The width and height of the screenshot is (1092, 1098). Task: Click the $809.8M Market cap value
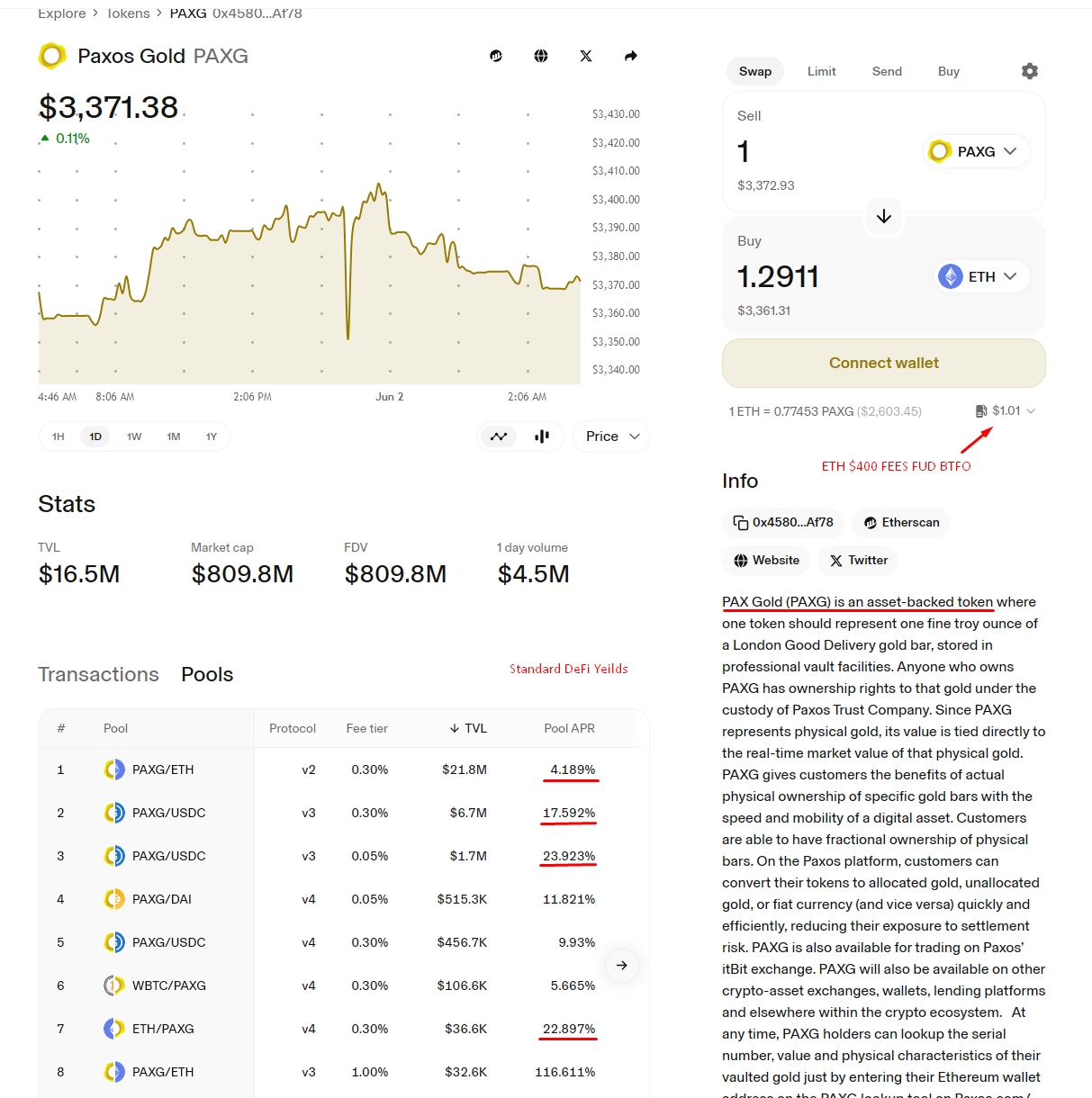(x=242, y=574)
